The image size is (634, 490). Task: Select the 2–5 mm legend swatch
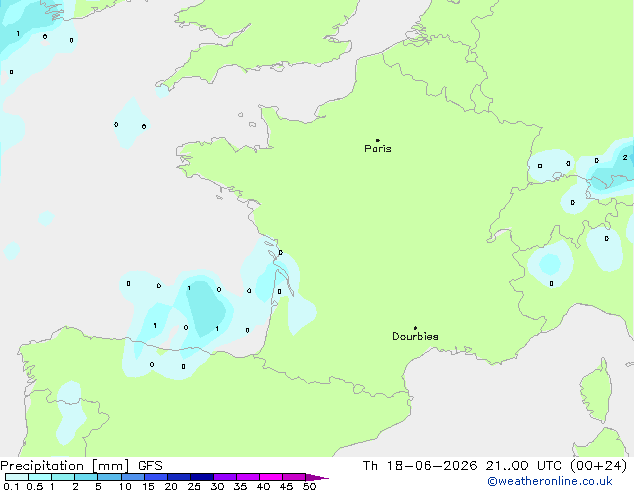coord(86,477)
